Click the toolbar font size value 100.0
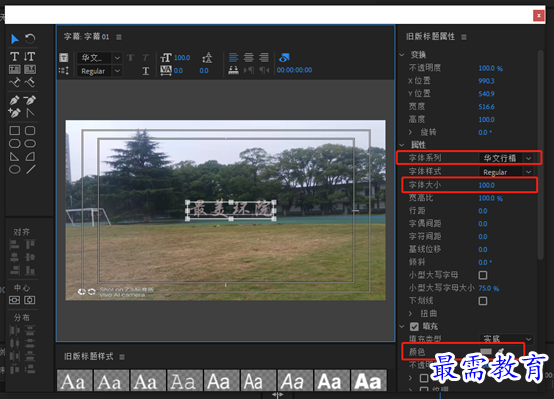 tap(182, 58)
